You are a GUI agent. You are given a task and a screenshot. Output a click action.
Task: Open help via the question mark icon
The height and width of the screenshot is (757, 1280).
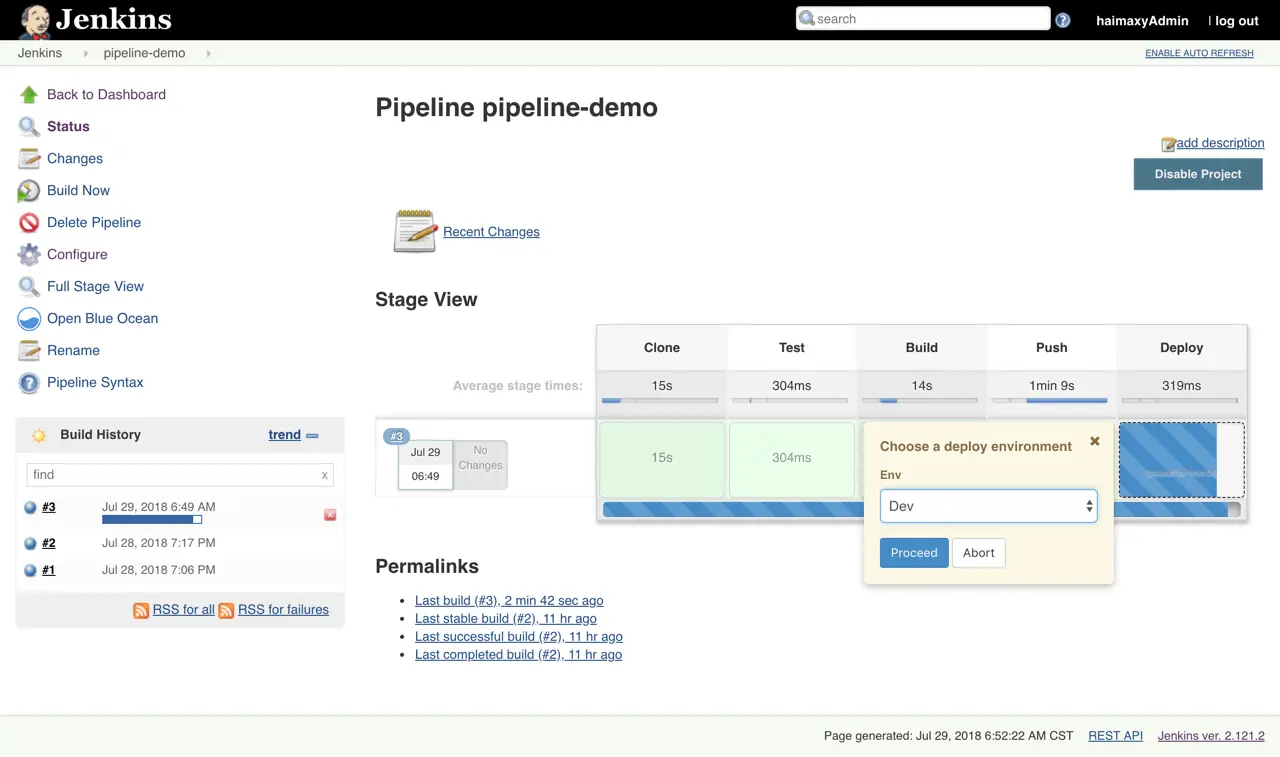pos(1062,18)
